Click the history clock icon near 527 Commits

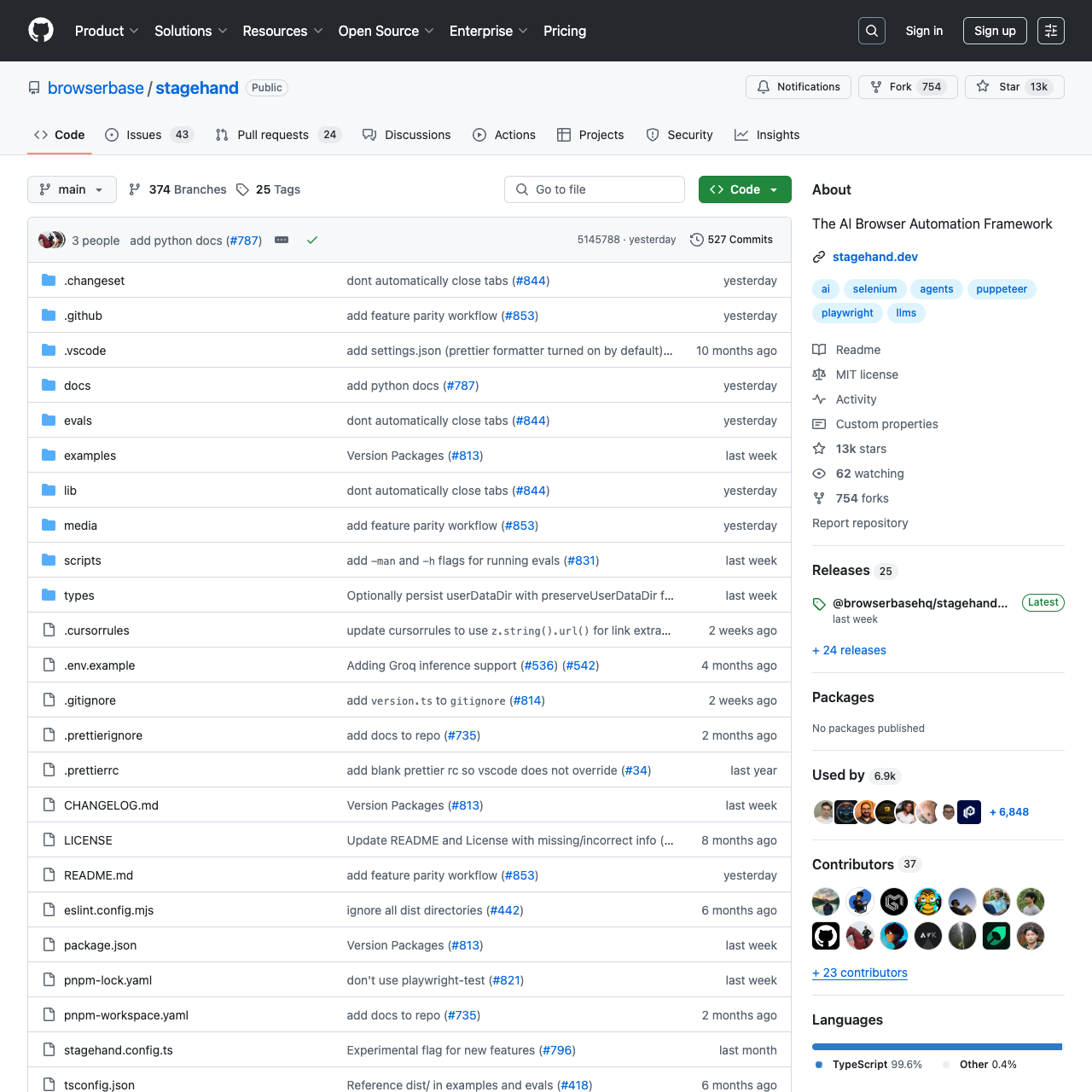coord(697,240)
